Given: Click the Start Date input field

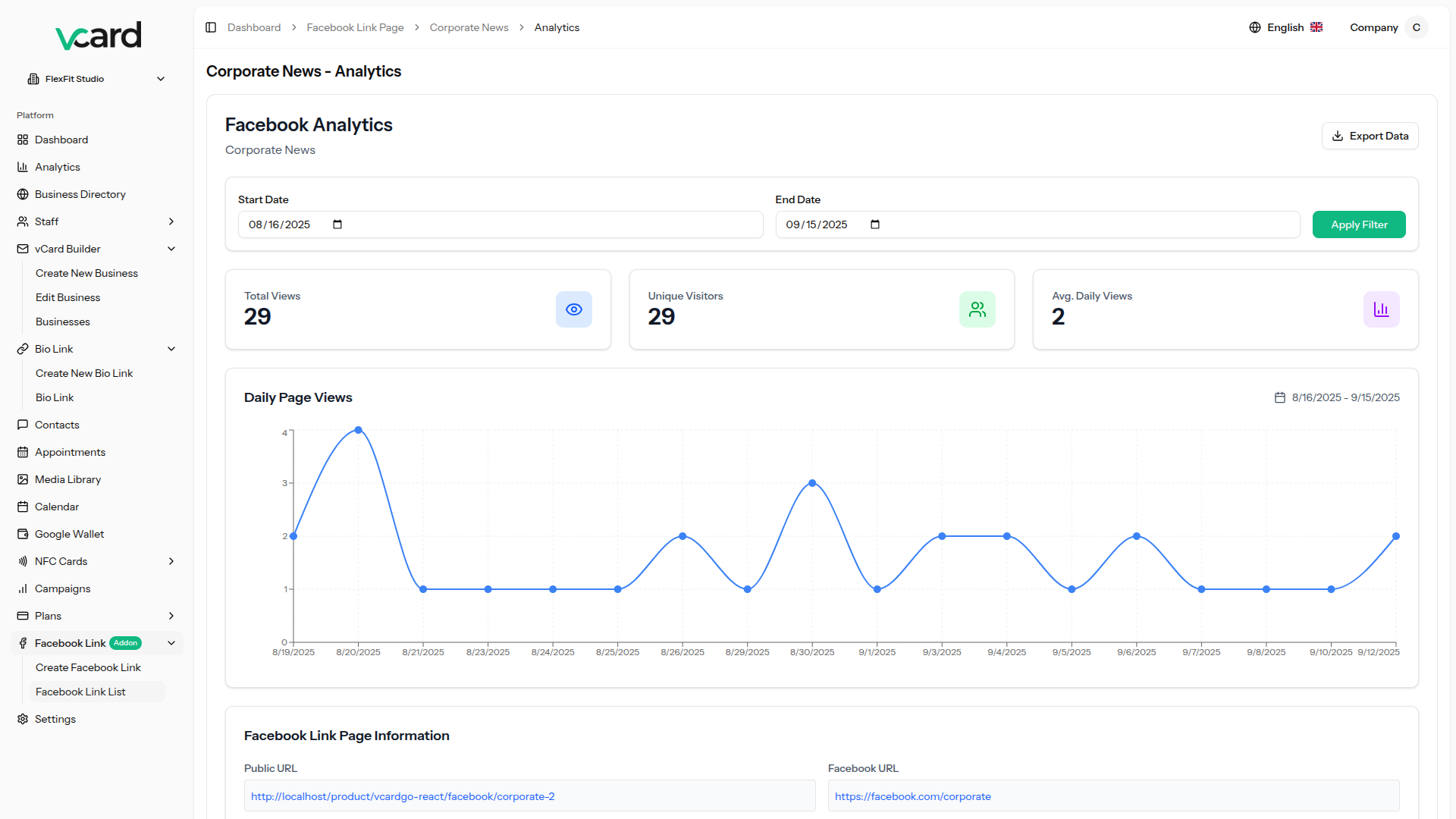Looking at the screenshot, I should point(500,224).
